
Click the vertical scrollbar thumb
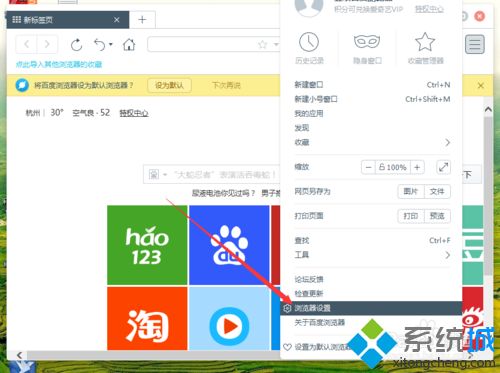pyautogui.click(x=488, y=195)
